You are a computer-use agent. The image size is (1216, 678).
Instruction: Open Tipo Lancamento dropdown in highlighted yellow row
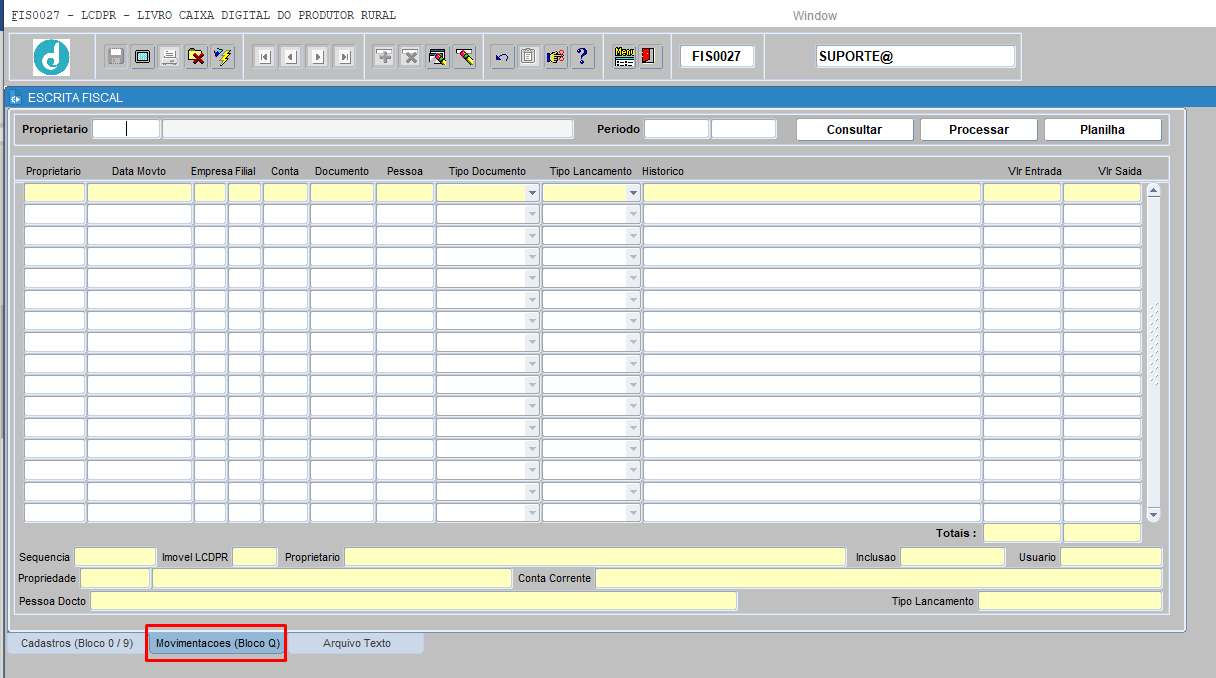[x=633, y=193]
